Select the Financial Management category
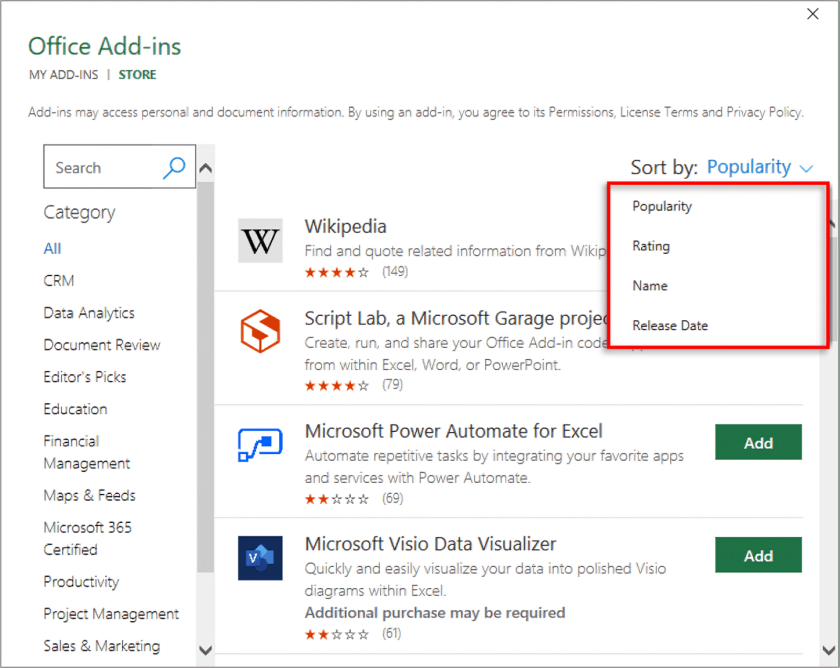The width and height of the screenshot is (840, 668). [x=87, y=452]
